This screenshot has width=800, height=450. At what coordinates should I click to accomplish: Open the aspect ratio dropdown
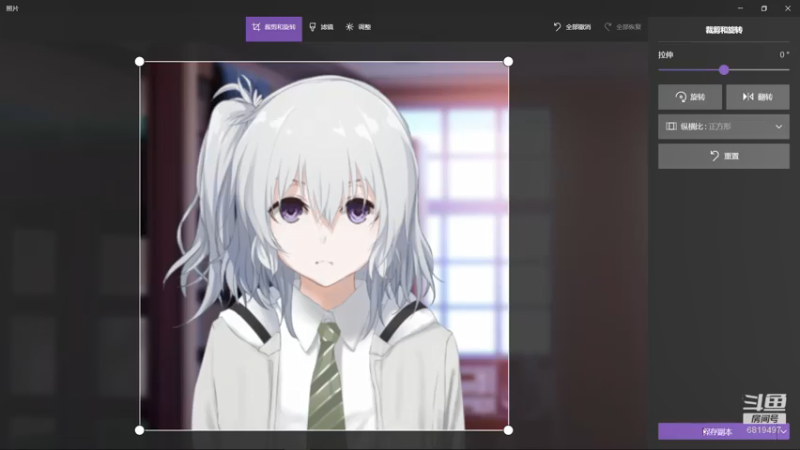tap(723, 127)
